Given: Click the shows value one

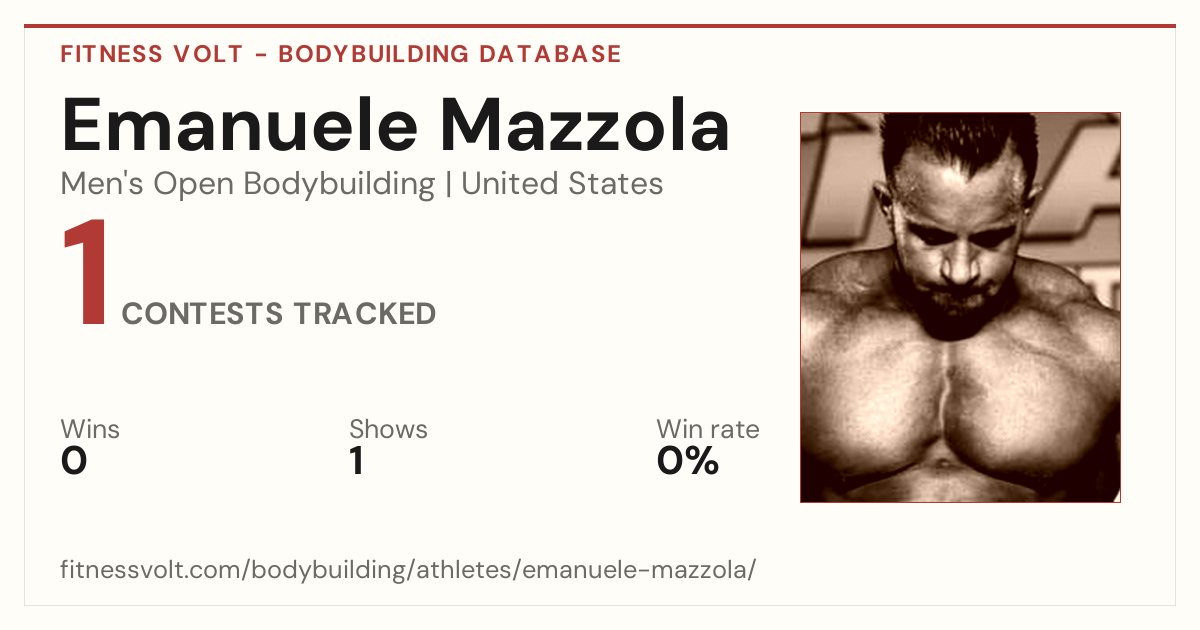Looking at the screenshot, I should coord(357,461).
